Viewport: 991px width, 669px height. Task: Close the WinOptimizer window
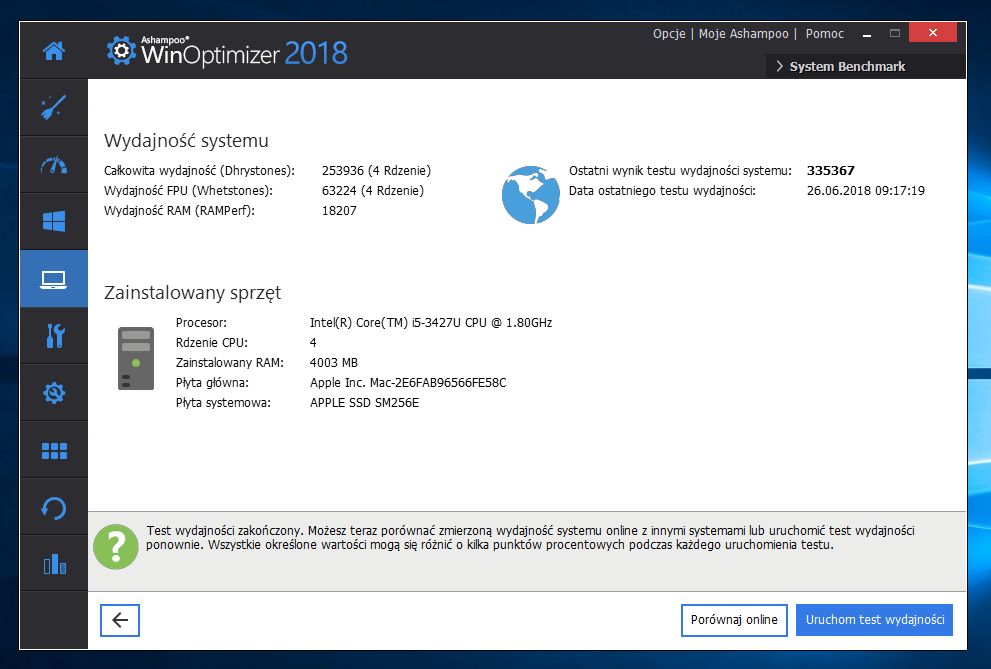point(933,33)
